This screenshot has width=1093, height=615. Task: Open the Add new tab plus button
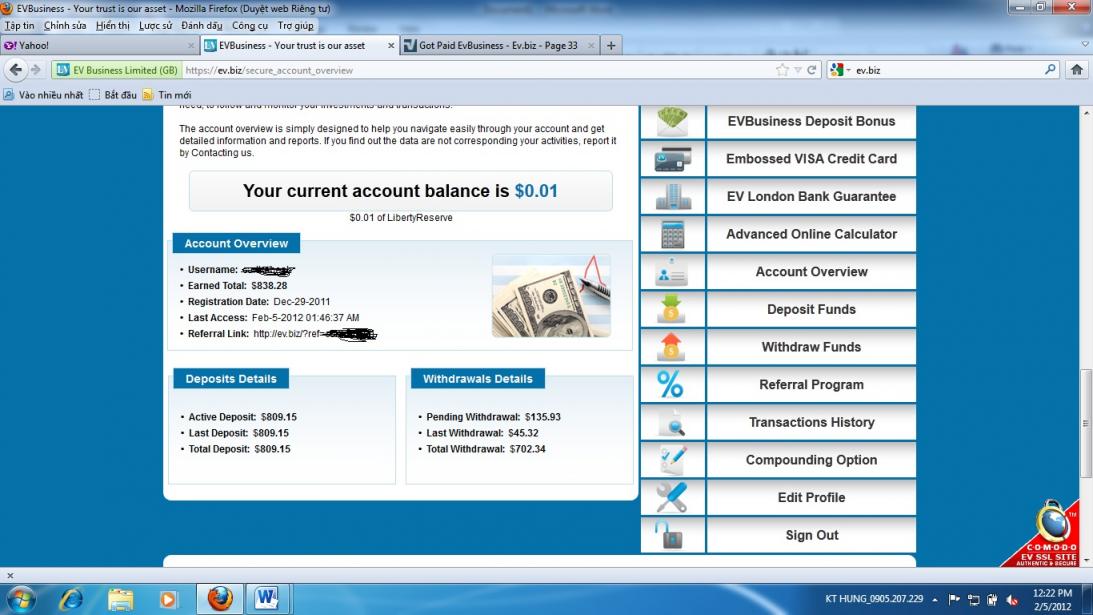coord(611,45)
